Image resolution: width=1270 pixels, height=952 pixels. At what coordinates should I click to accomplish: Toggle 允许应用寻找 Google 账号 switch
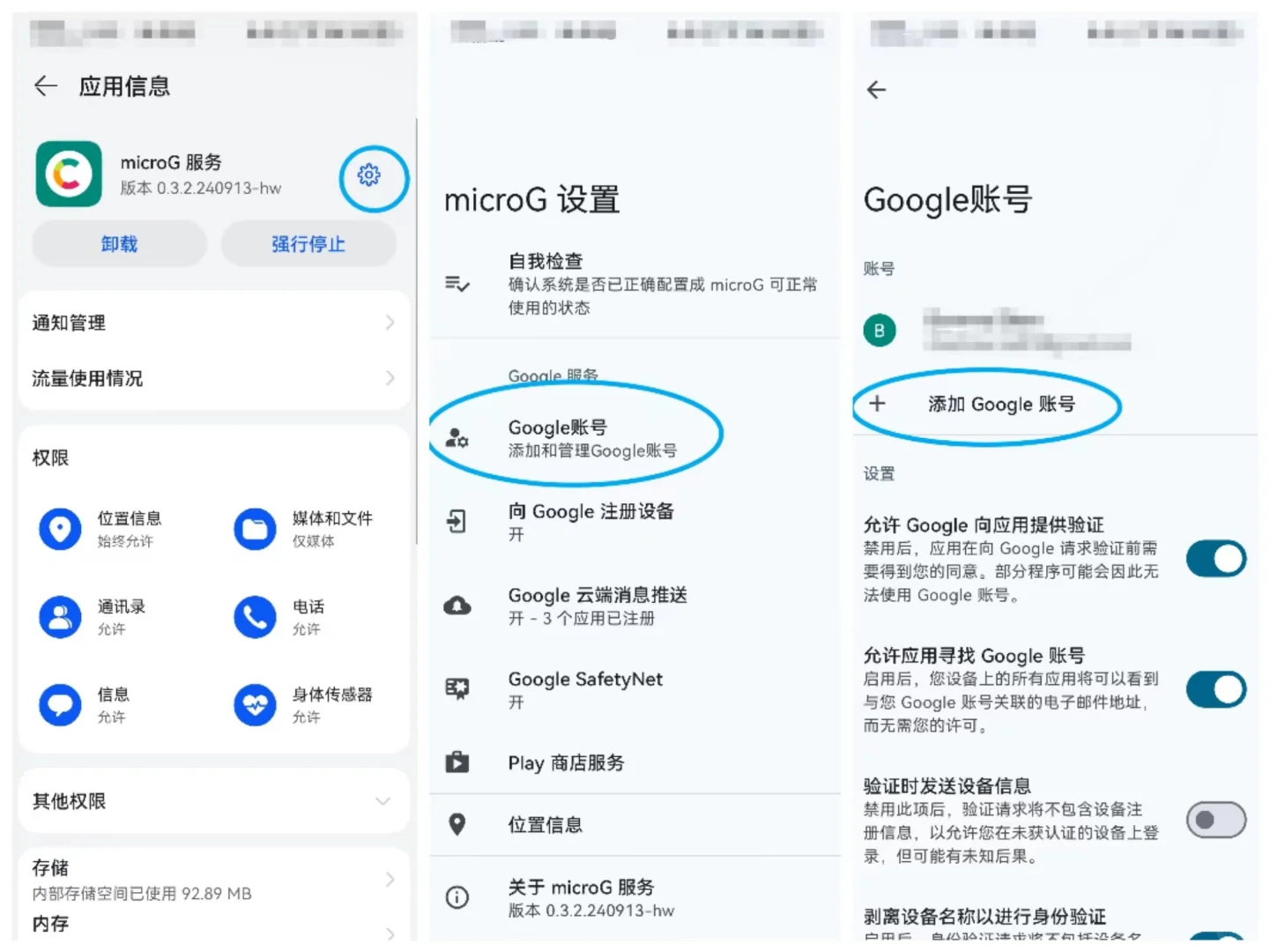pos(1215,689)
